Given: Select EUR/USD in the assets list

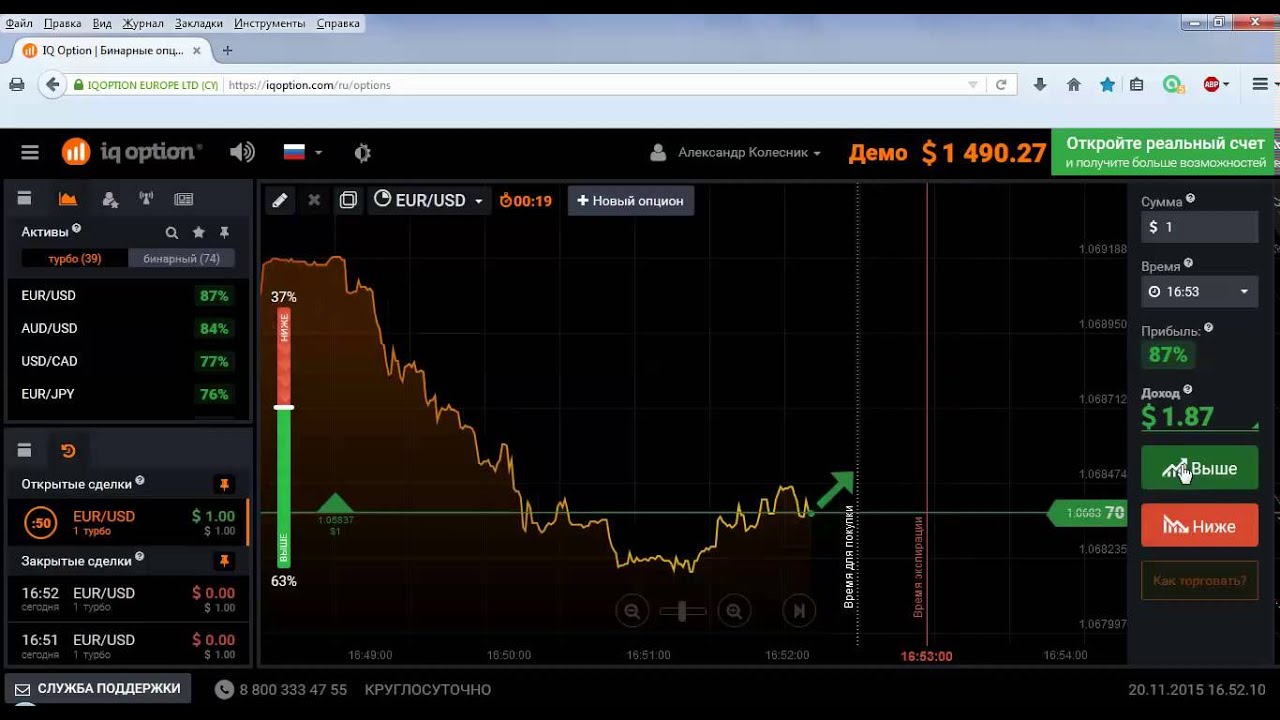Looking at the screenshot, I should [128, 295].
